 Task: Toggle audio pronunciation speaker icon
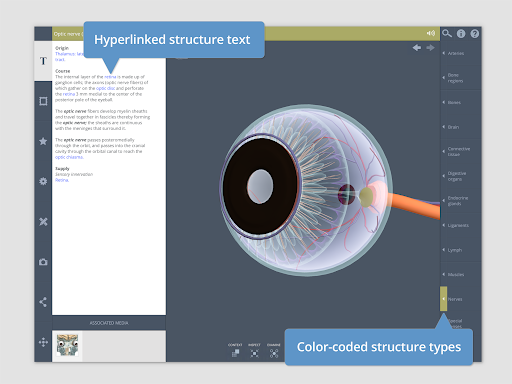[431, 33]
